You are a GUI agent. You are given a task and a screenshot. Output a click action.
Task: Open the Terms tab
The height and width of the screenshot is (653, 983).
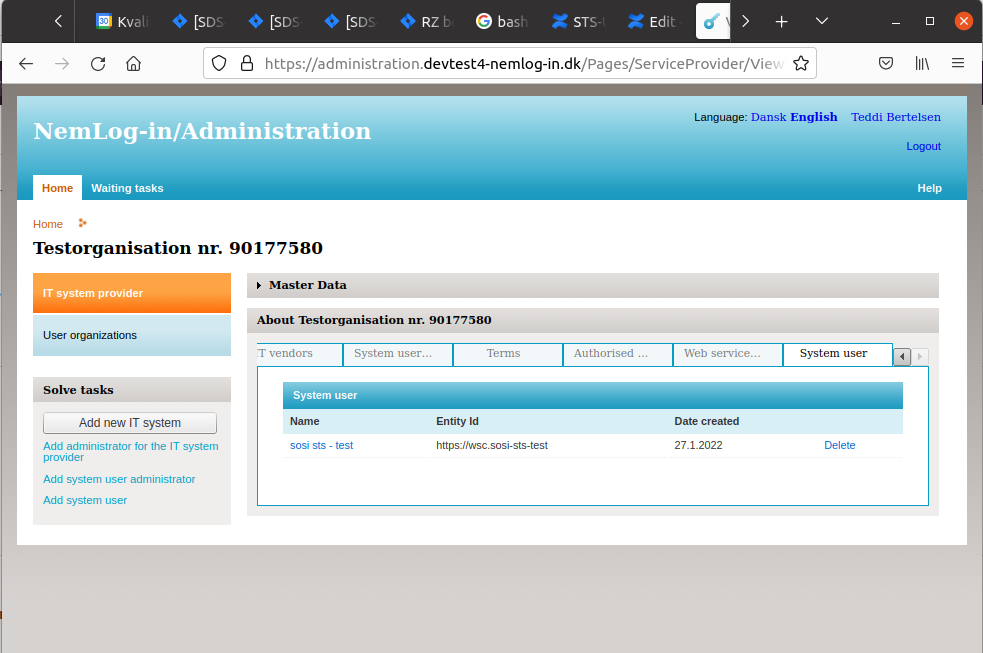[x=503, y=354]
